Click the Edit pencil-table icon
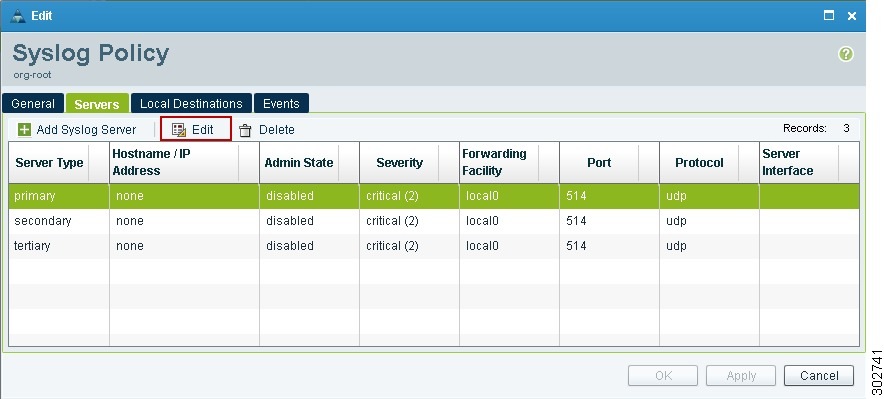884x399 pixels. pos(179,130)
